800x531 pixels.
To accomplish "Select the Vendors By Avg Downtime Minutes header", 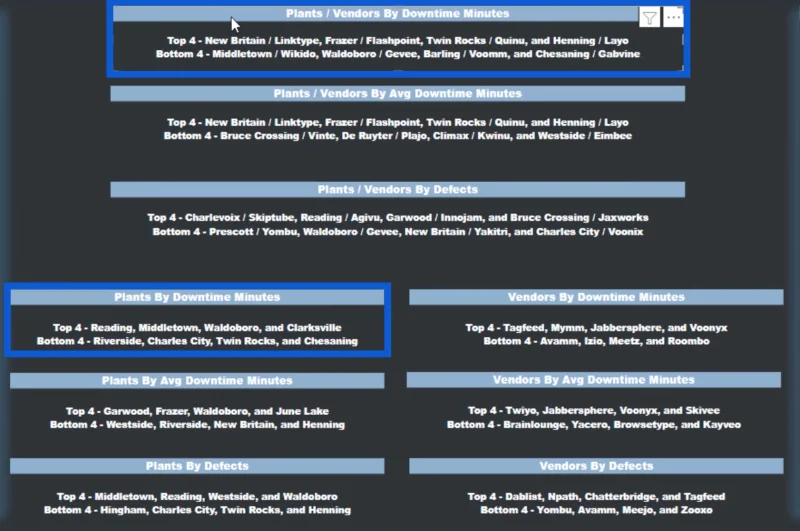I will pyautogui.click(x=593, y=380).
